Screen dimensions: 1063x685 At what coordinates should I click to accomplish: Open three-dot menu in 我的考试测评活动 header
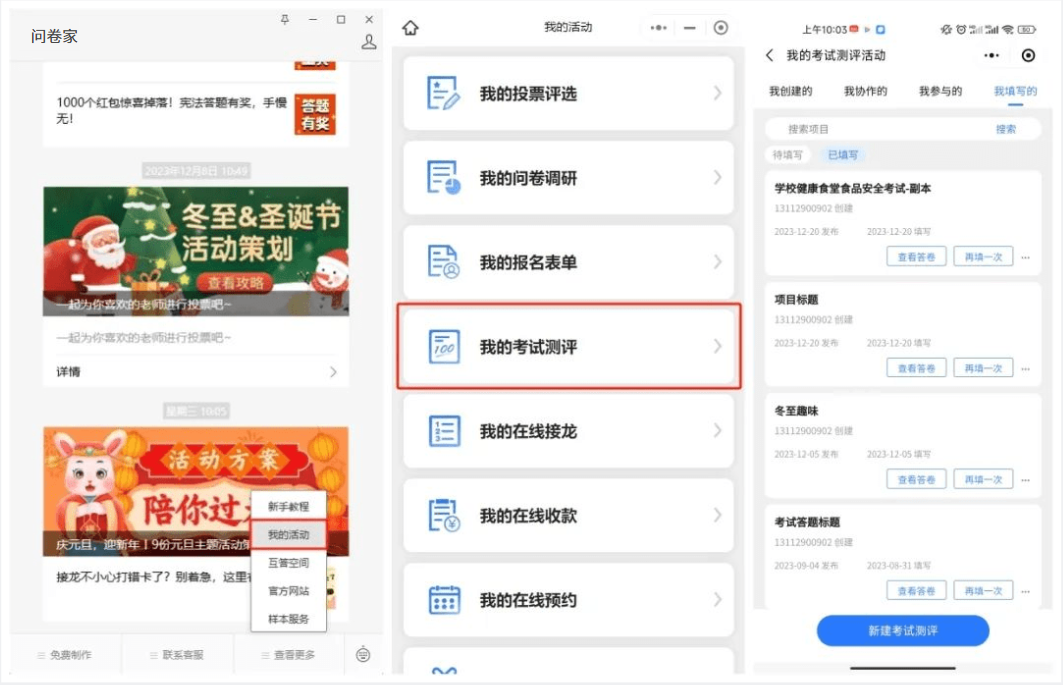[x=991, y=56]
